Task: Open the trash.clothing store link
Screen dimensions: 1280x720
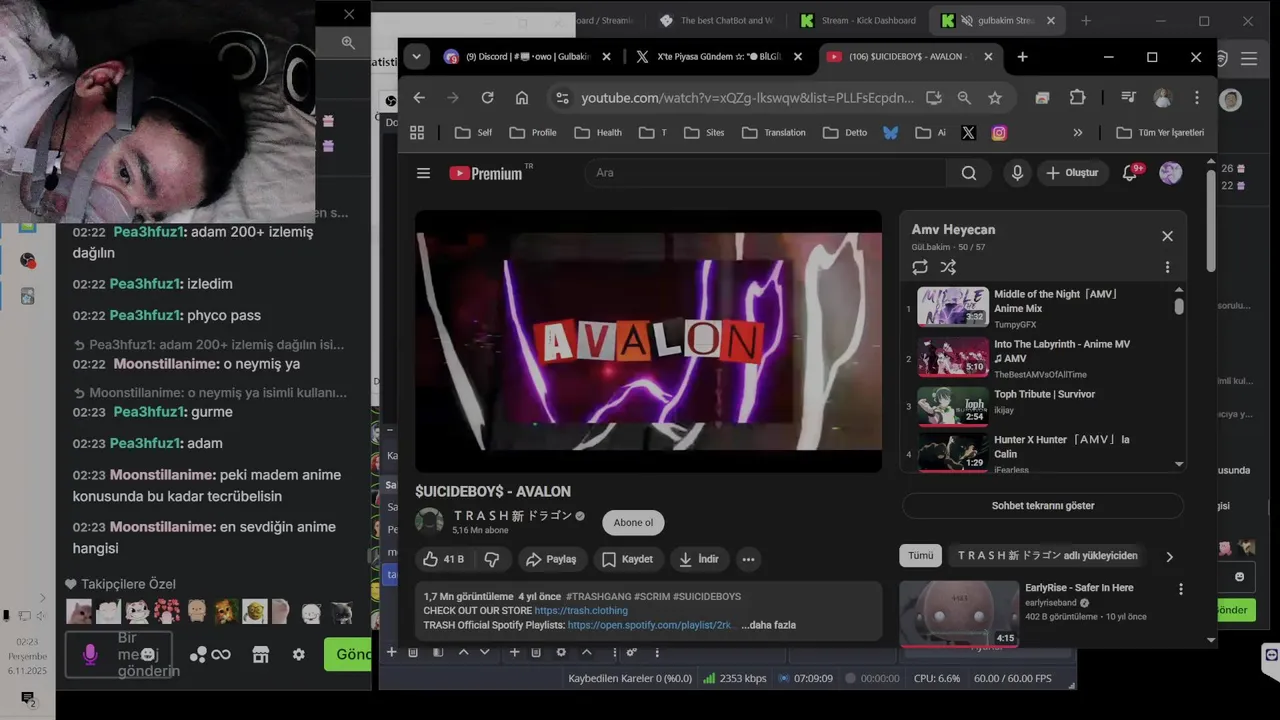Action: tap(581, 610)
